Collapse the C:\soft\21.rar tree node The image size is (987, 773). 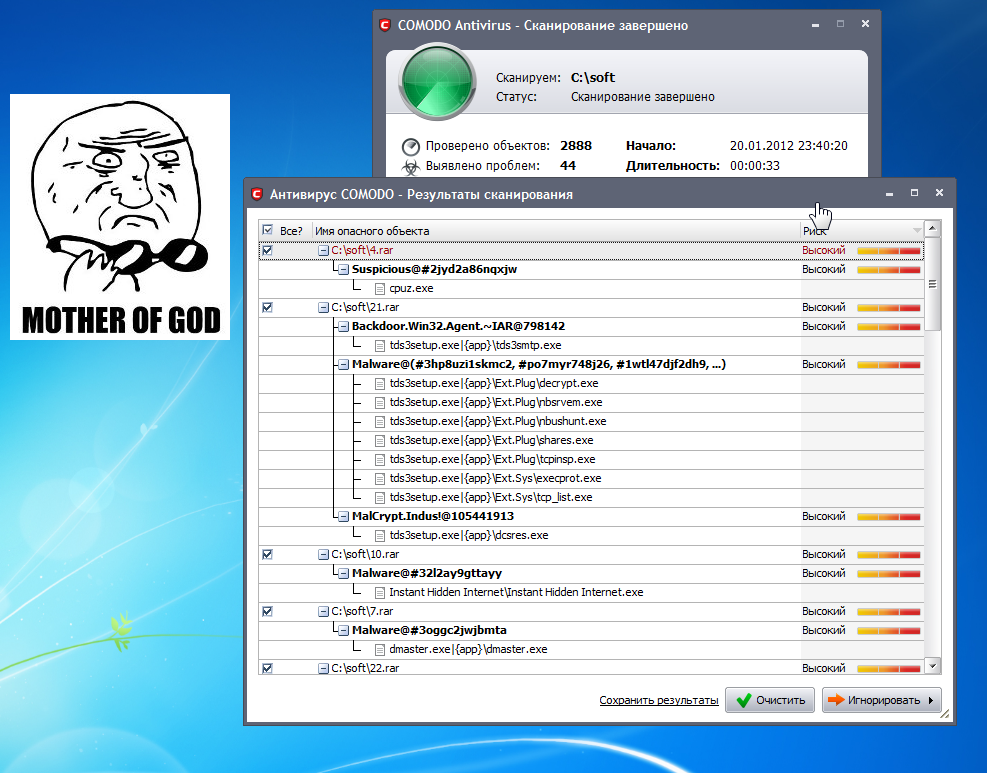323,308
